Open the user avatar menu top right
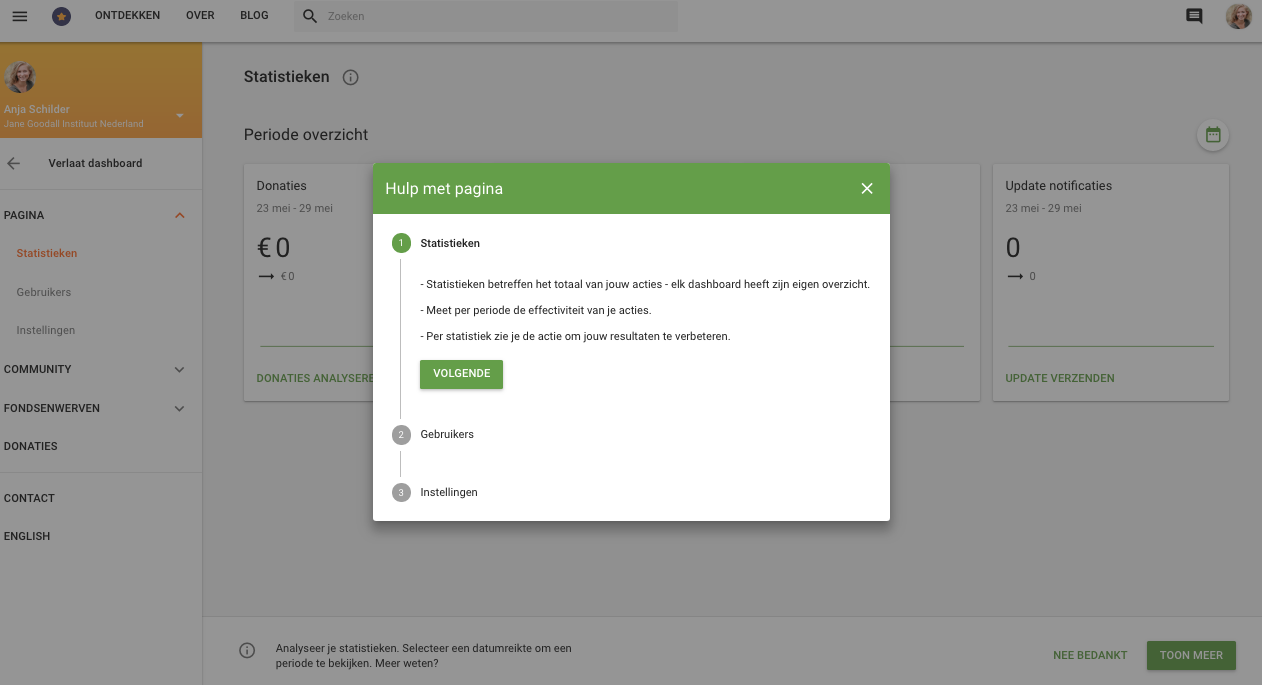The width and height of the screenshot is (1262, 685). click(1239, 16)
